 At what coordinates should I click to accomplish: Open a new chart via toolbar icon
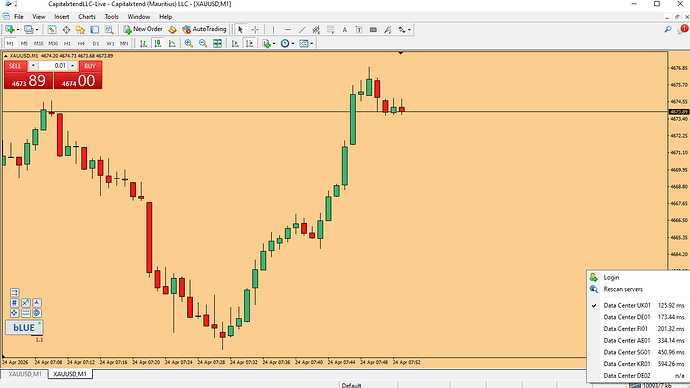click(9, 29)
